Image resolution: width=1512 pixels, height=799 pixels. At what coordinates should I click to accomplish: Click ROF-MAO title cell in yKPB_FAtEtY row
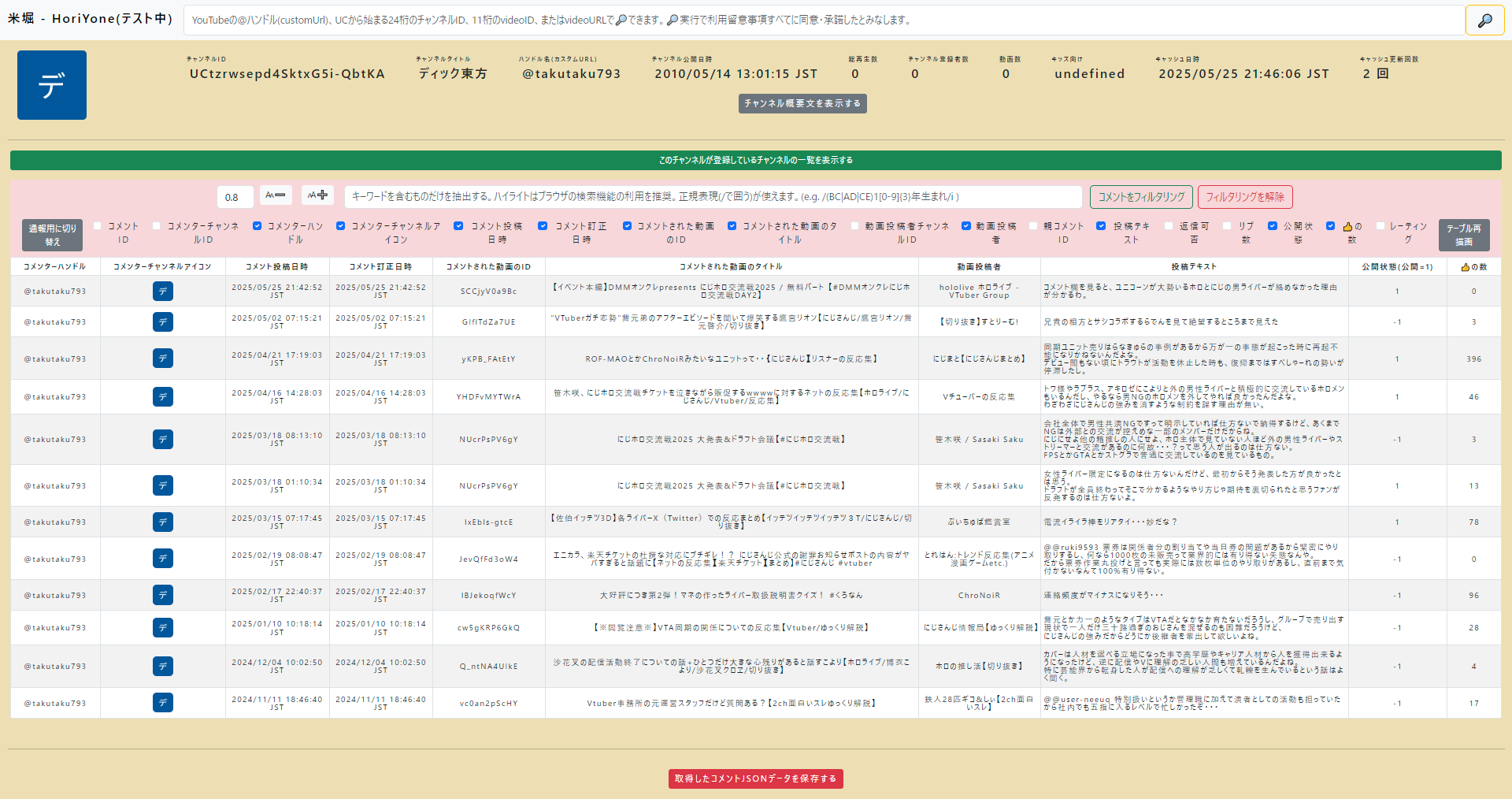(732, 359)
